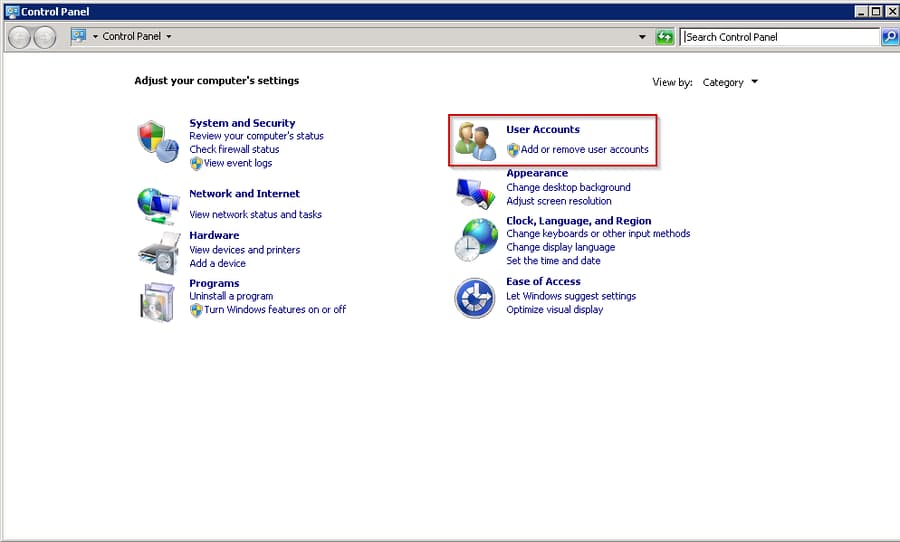Click Optimize visual display link
The image size is (900, 542).
(x=554, y=309)
